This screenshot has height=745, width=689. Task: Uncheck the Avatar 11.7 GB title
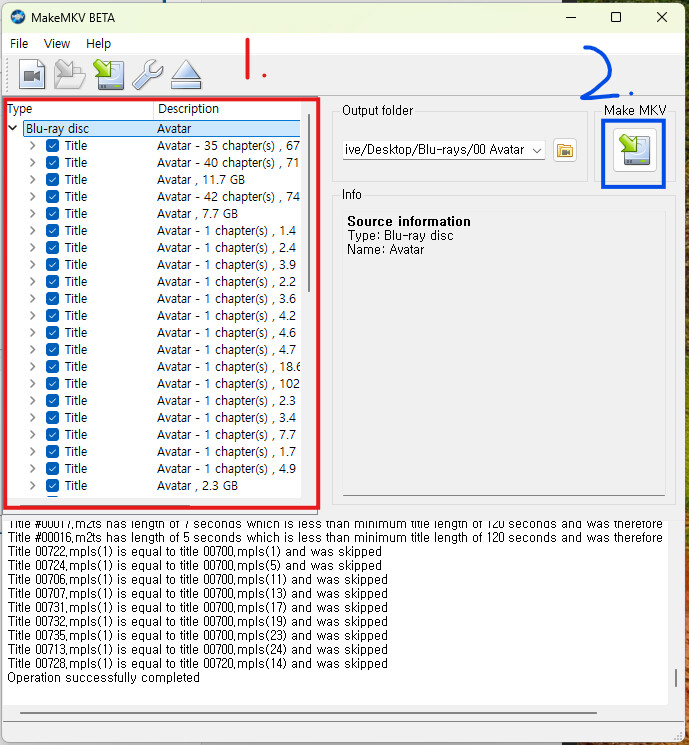tap(52, 180)
